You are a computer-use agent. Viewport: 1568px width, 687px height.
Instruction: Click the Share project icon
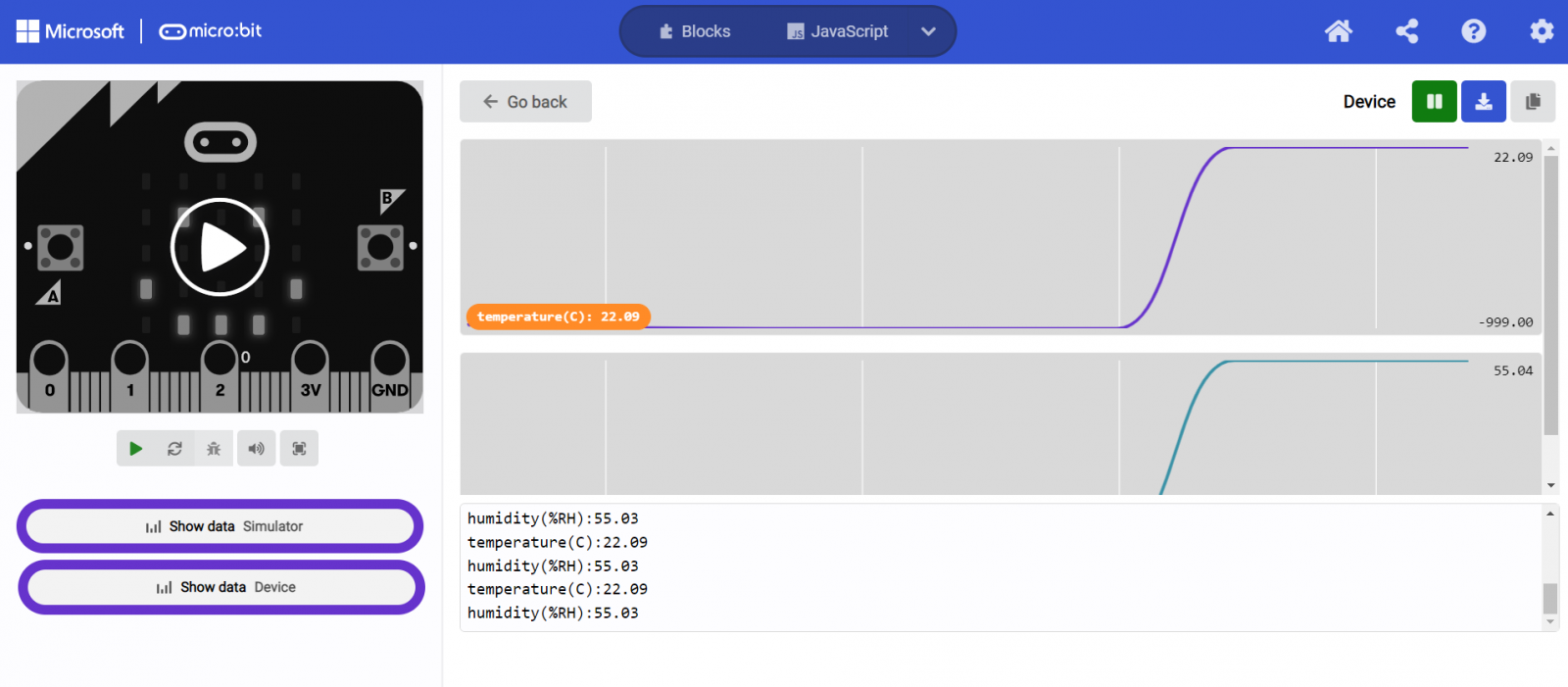coord(1406,31)
